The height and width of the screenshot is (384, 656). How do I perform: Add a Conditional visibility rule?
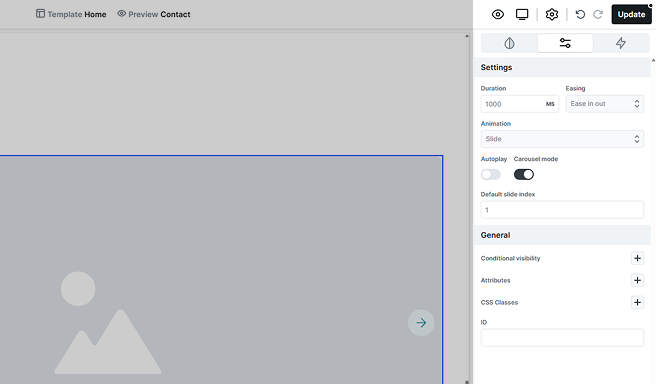coord(637,259)
